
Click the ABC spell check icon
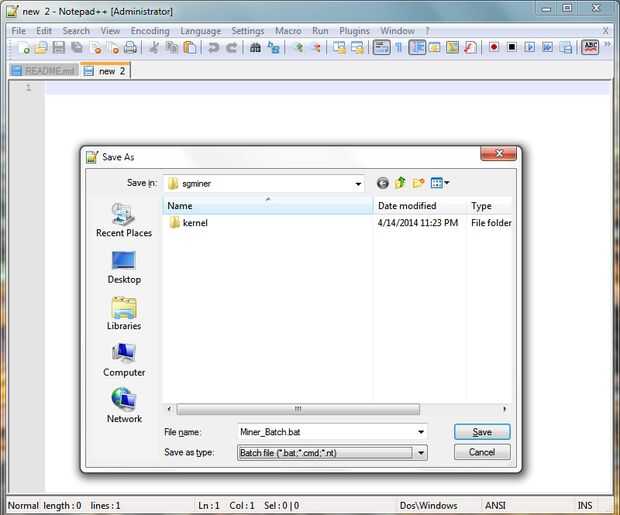coord(590,48)
